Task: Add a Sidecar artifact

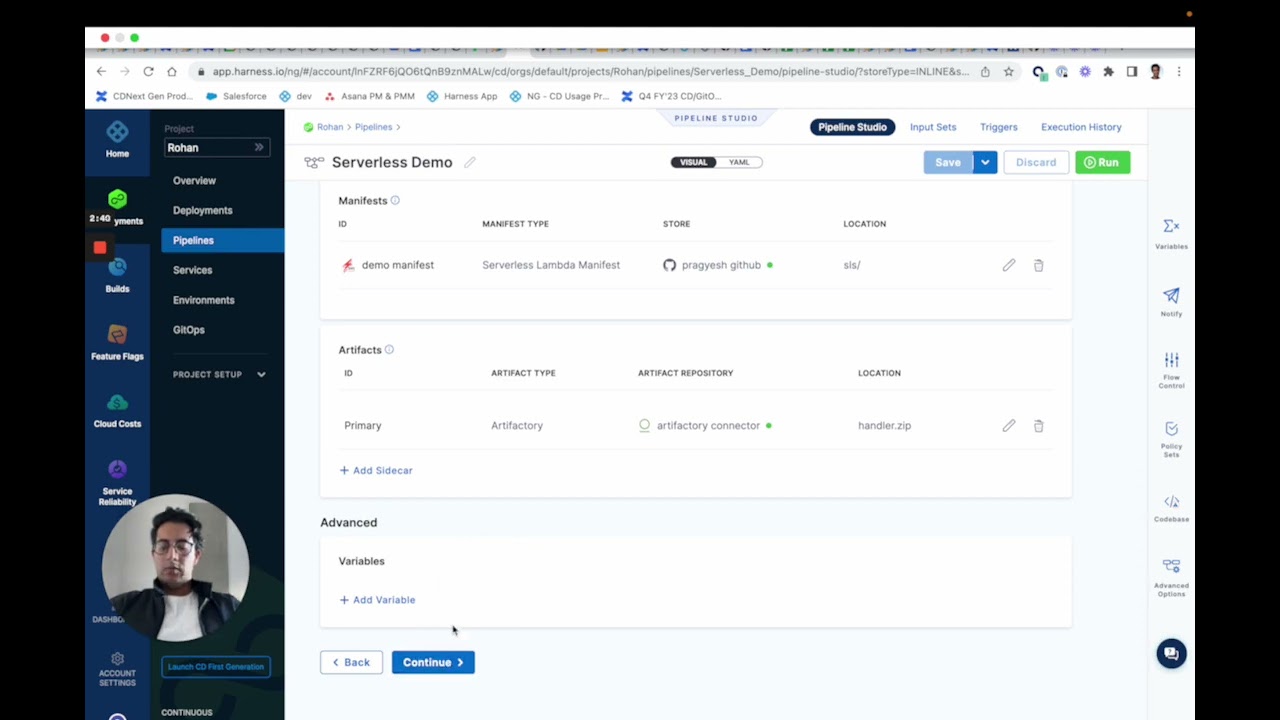Action: [x=376, y=470]
